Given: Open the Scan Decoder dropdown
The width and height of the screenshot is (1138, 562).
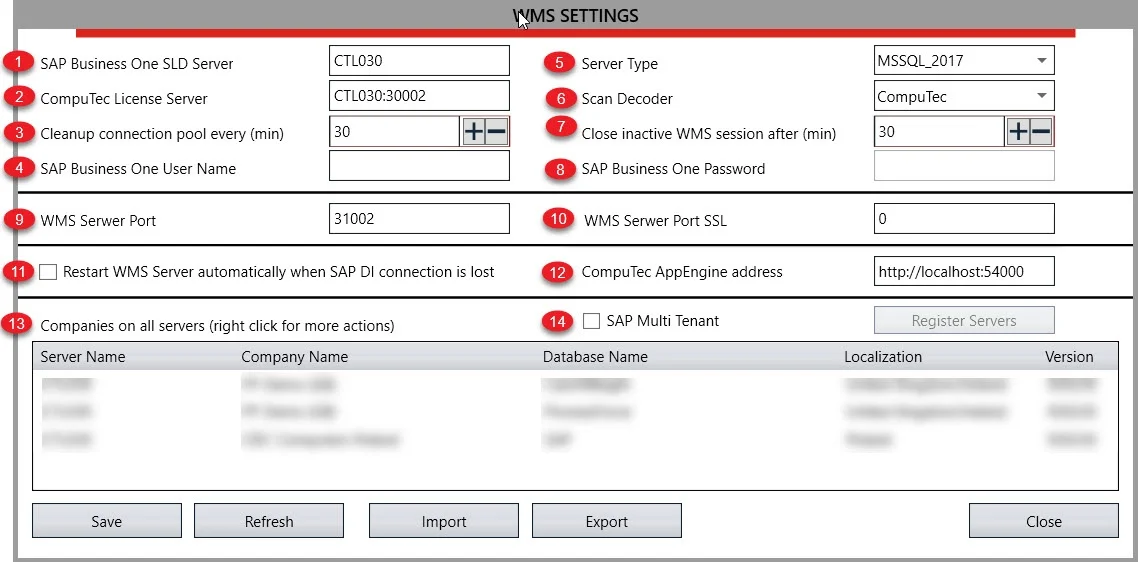Looking at the screenshot, I should (x=964, y=96).
